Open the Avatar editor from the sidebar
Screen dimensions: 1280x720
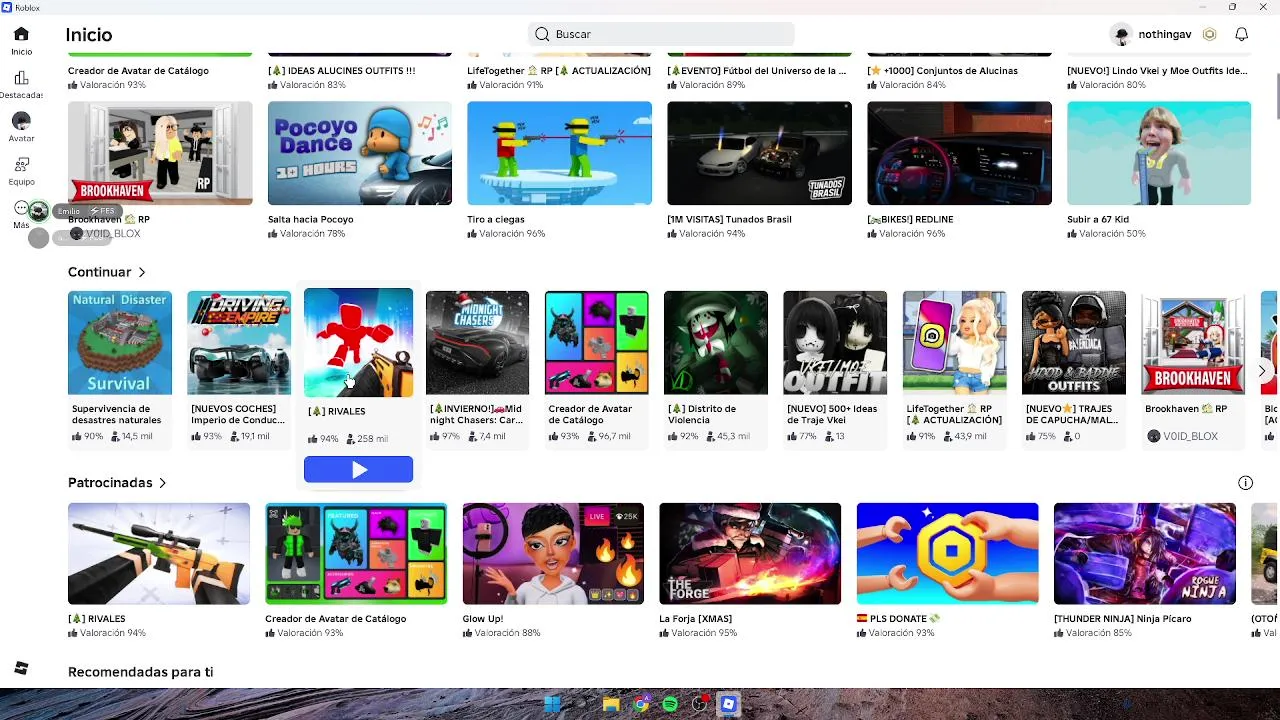click(21, 127)
